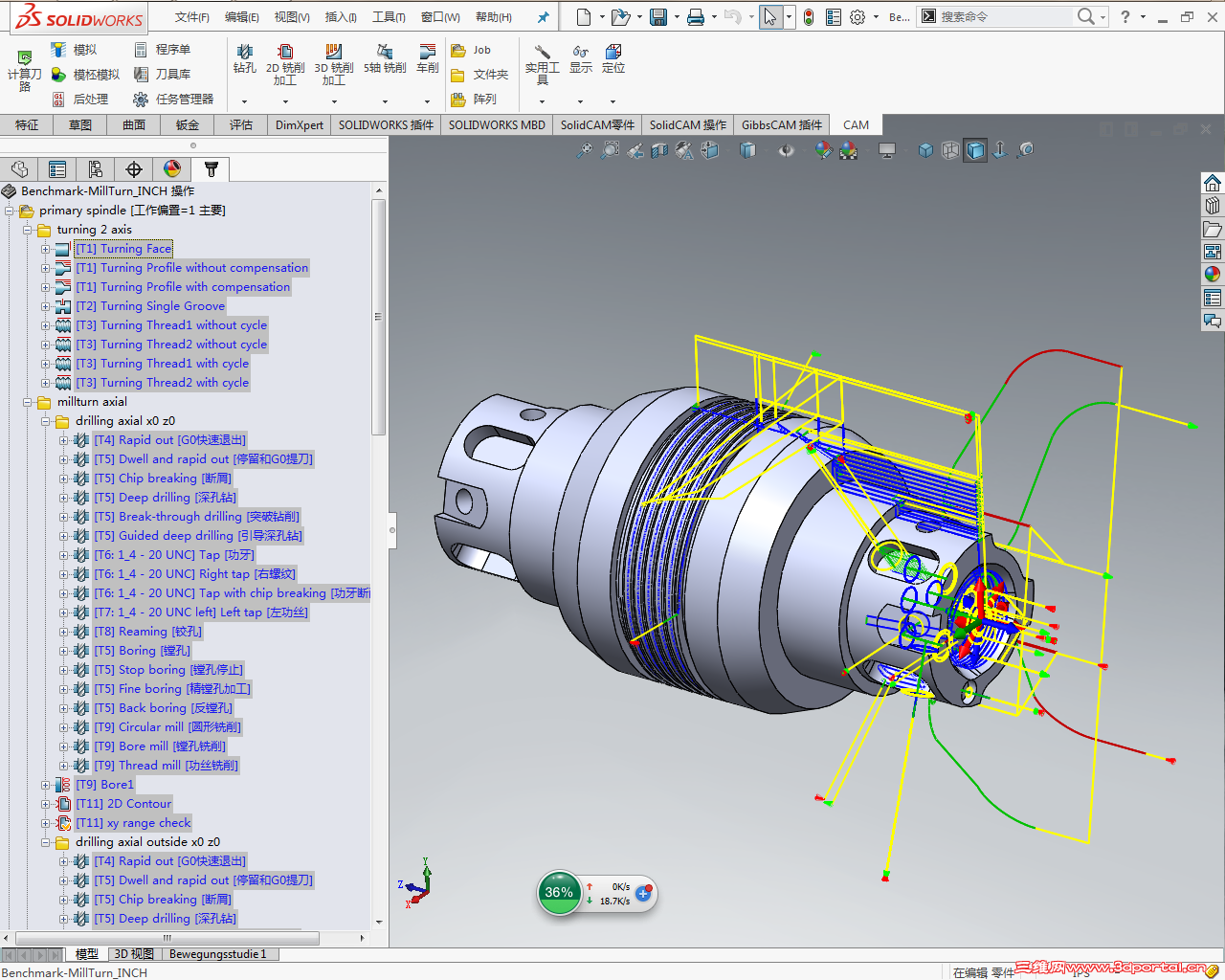Click the Job folder icon
Viewport: 1225px width, 980px height.
(458, 50)
